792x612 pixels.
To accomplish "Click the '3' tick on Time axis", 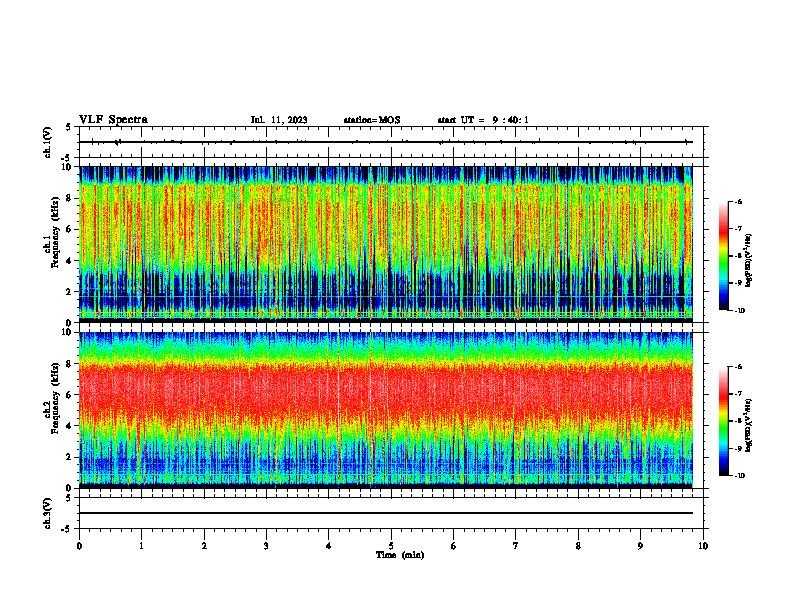I will 266,546.
